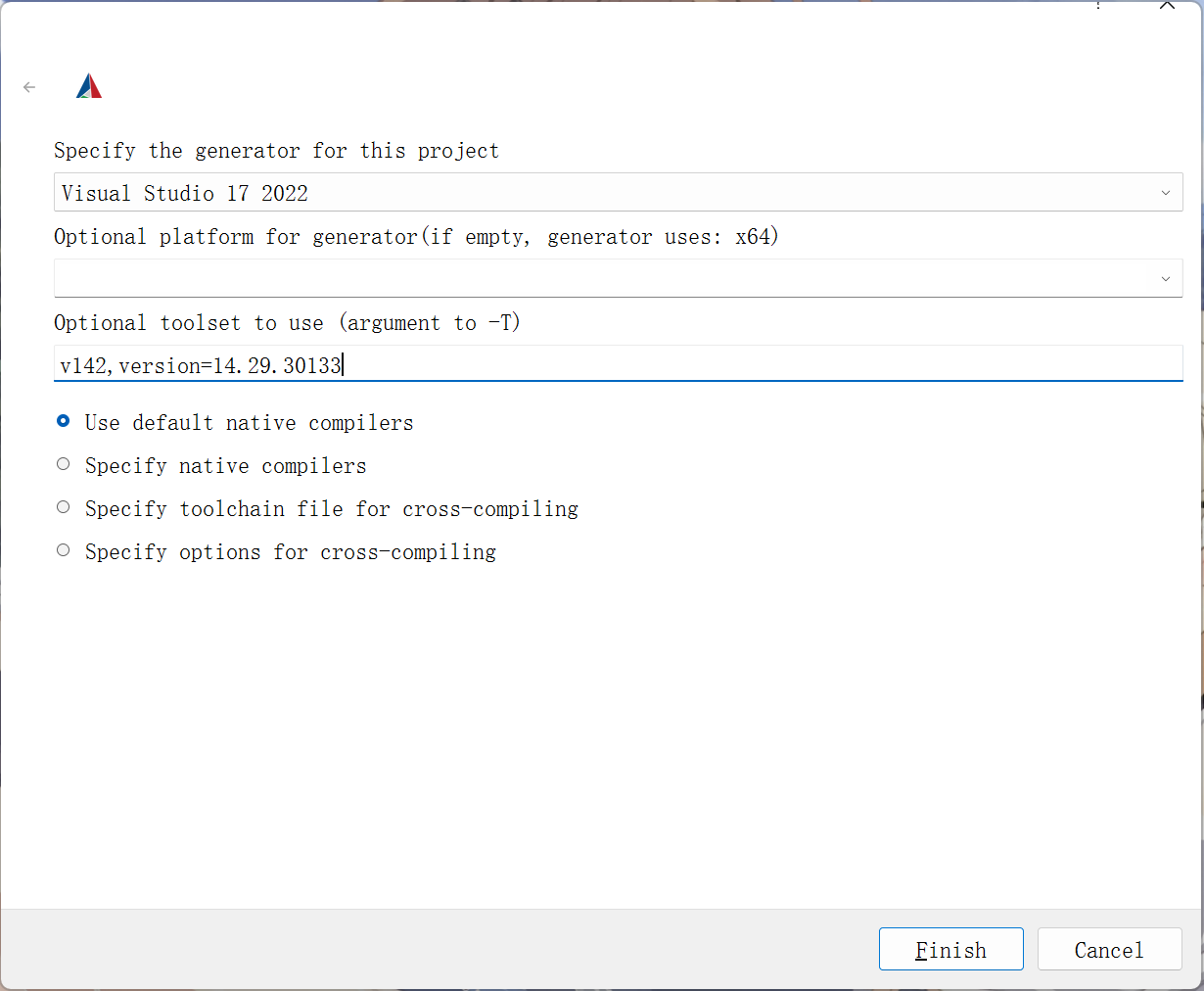Expand the optional platform dropdown arrow

click(x=1165, y=279)
